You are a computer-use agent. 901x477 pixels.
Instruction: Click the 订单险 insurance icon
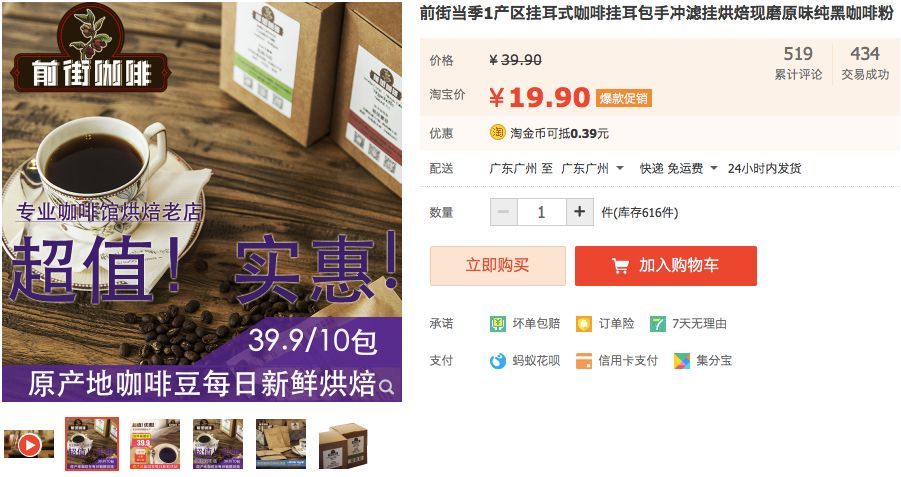coord(583,324)
